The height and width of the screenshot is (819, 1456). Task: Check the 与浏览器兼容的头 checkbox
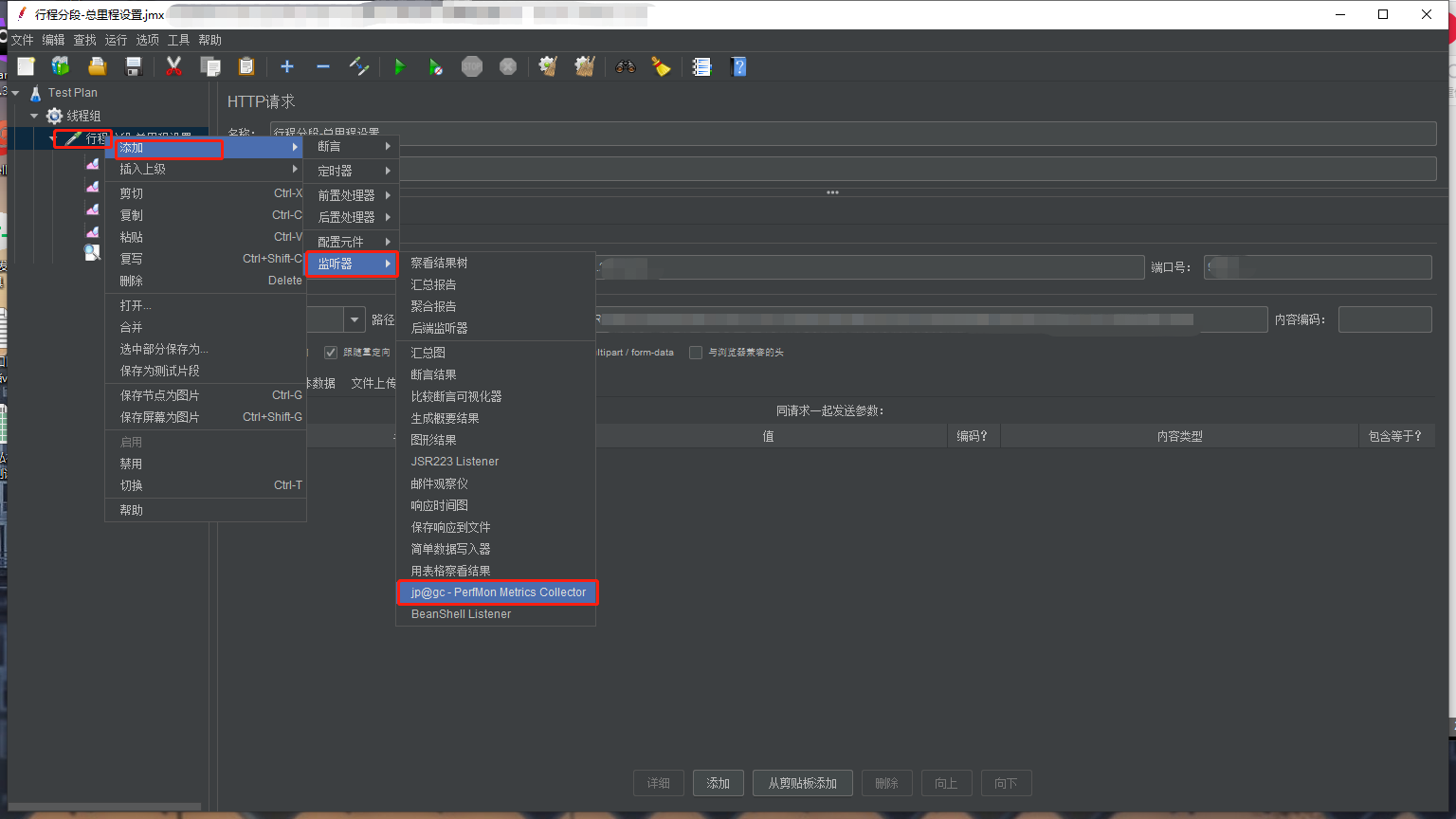coord(696,353)
